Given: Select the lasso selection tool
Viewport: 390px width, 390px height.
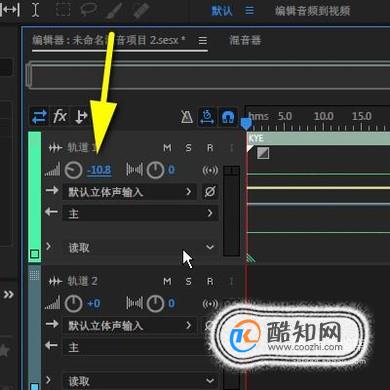Looking at the screenshot, I should click(88, 10).
